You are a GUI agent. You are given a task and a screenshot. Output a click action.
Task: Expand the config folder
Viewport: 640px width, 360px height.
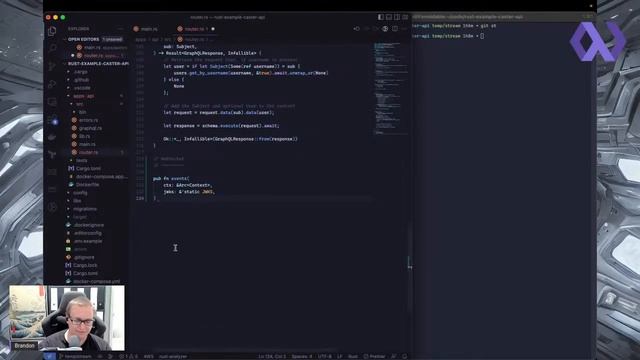[80, 193]
